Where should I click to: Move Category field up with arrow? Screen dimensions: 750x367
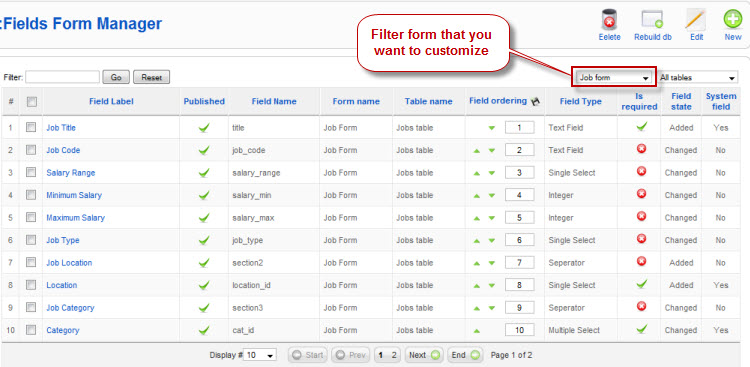click(476, 330)
